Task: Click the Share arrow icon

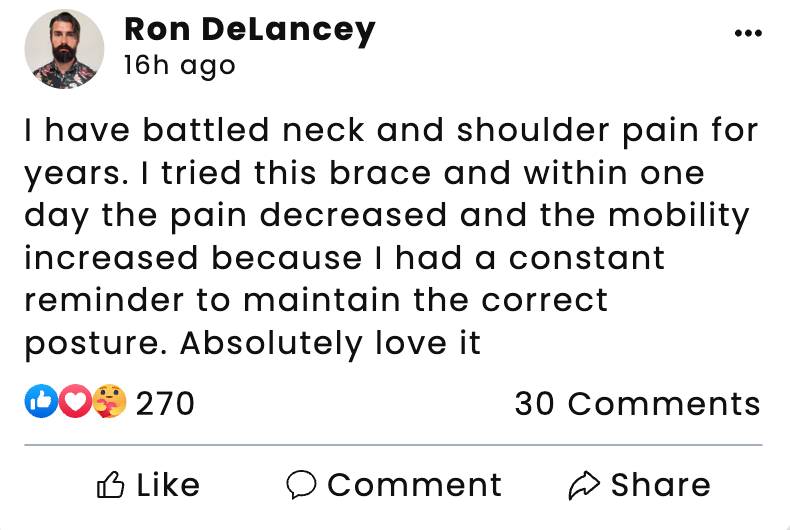Action: click(582, 486)
